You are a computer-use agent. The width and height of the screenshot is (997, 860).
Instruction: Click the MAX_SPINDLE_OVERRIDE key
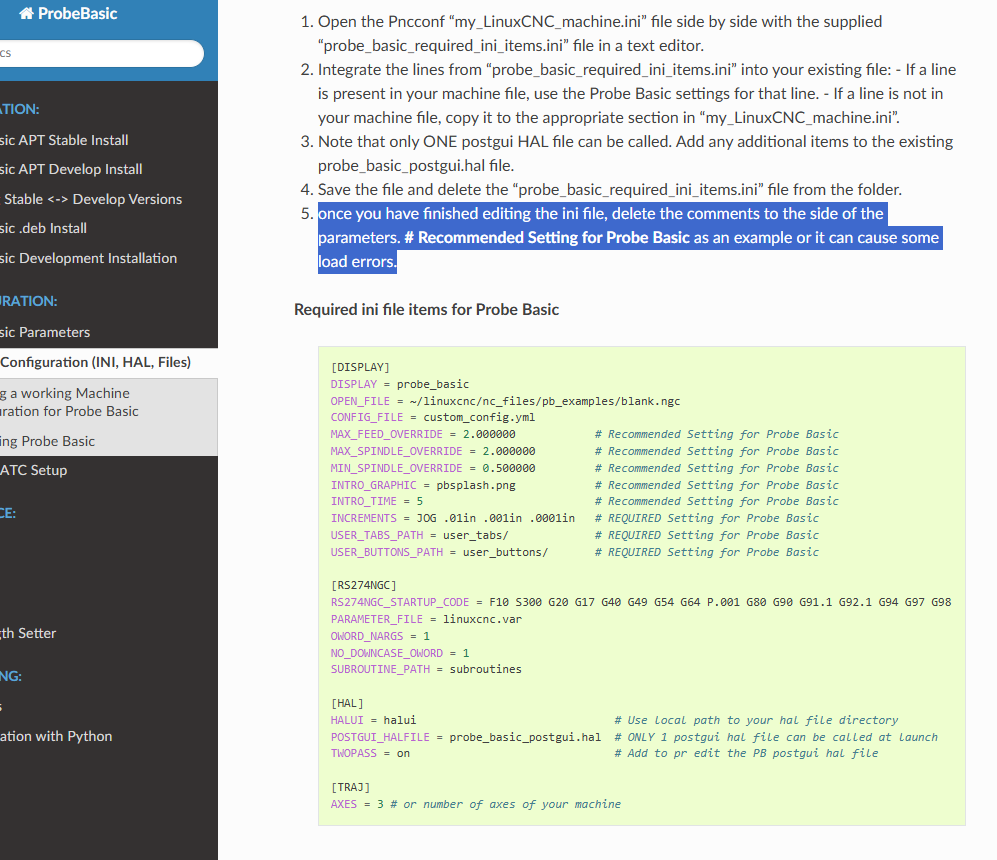(396, 451)
